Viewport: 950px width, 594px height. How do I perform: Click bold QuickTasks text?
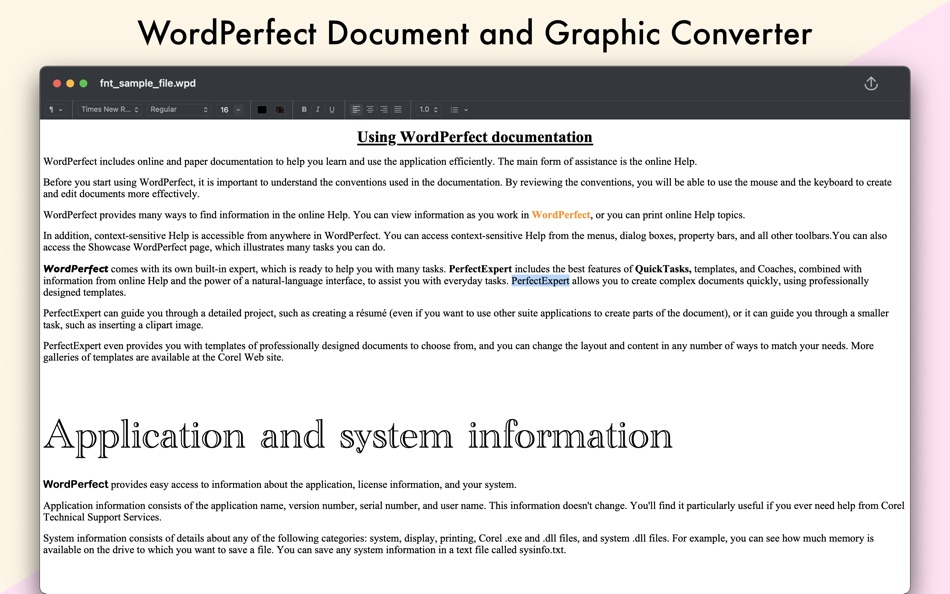[663, 269]
